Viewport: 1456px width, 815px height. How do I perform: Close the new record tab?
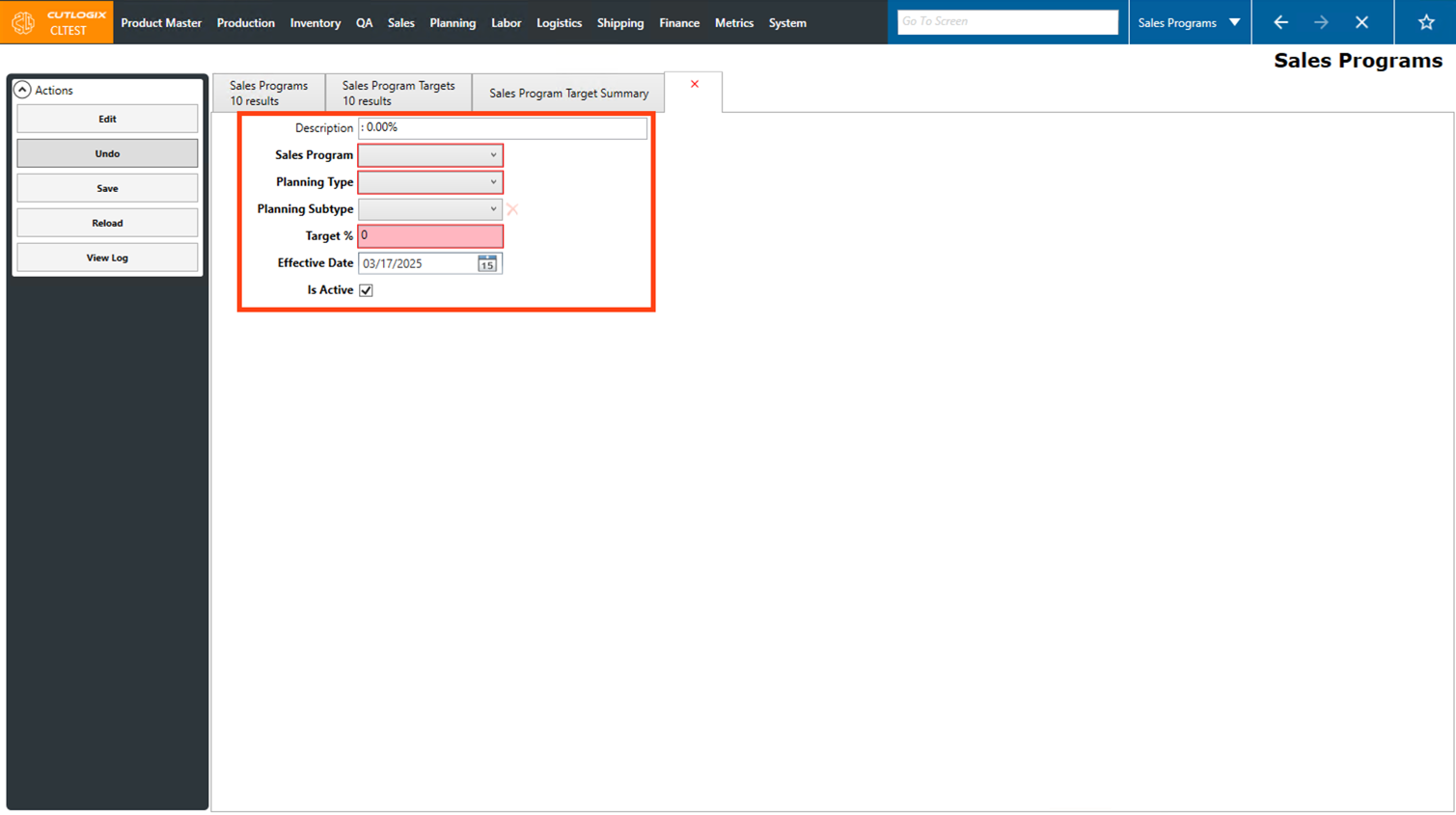point(695,85)
